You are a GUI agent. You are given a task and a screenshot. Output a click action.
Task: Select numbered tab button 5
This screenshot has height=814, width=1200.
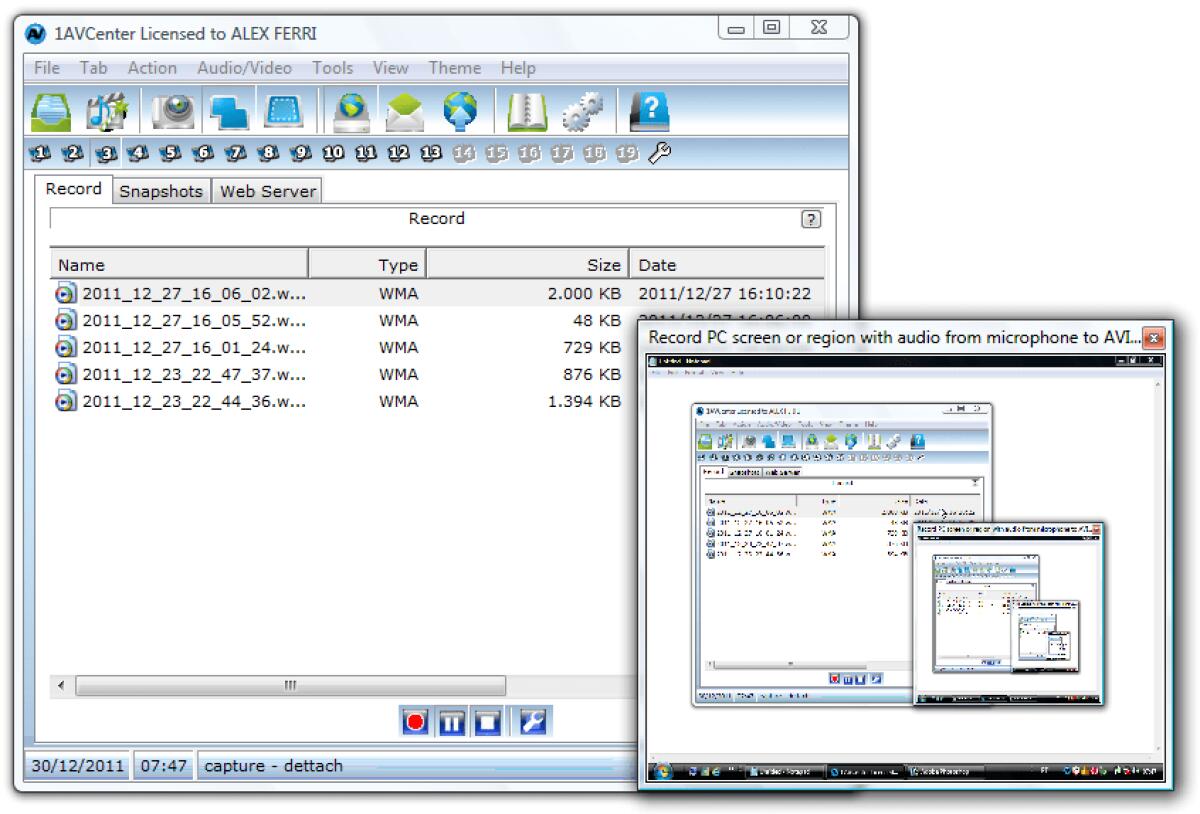tap(170, 153)
